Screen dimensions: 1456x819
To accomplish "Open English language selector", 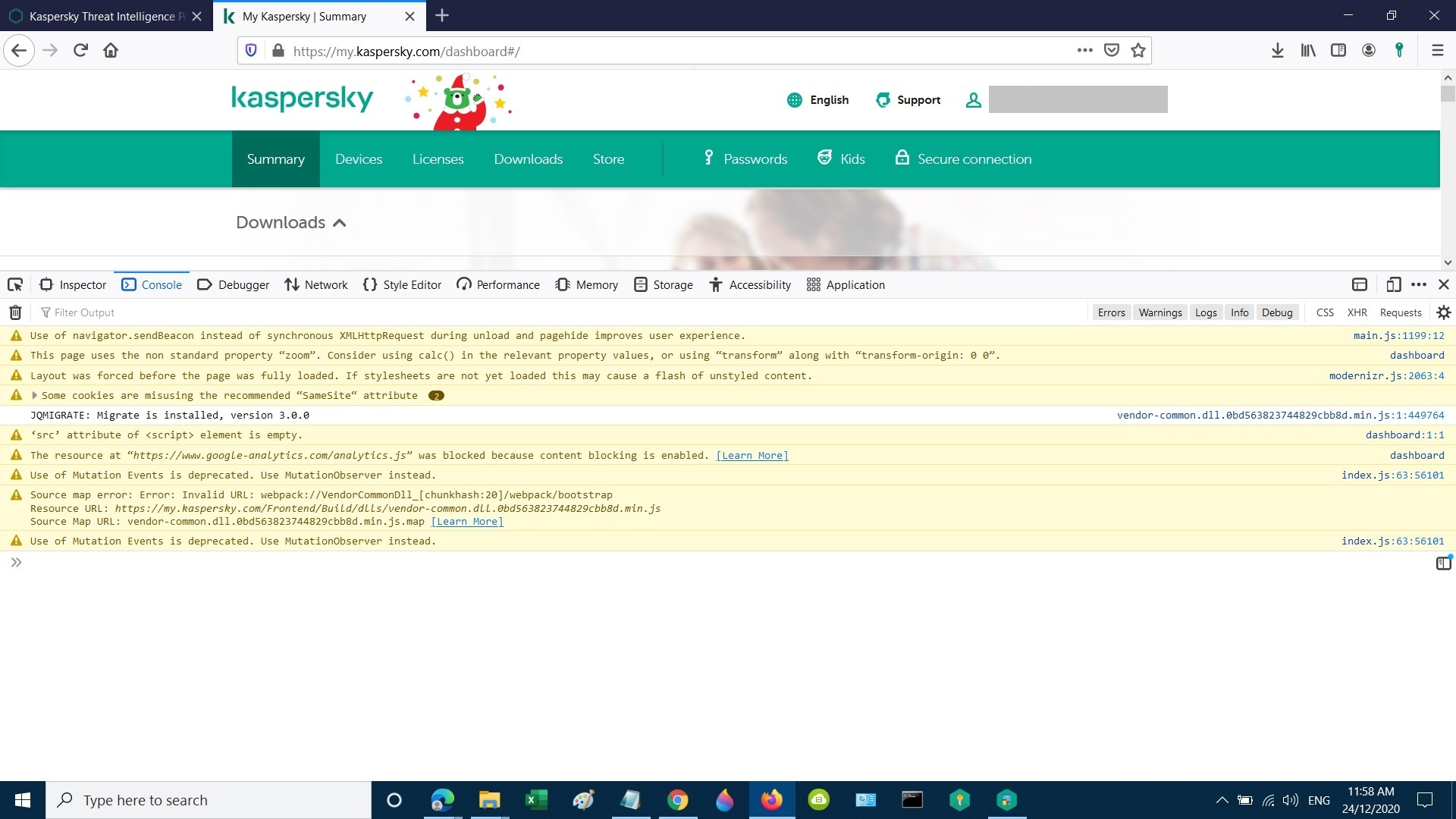I will pos(818,100).
